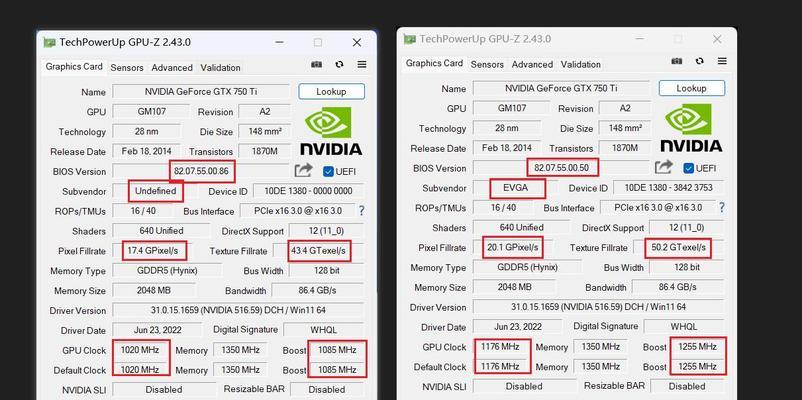Click Memory Type GDDR5 (Hynix) in right window
802x400 pixels.
(x=527, y=268)
